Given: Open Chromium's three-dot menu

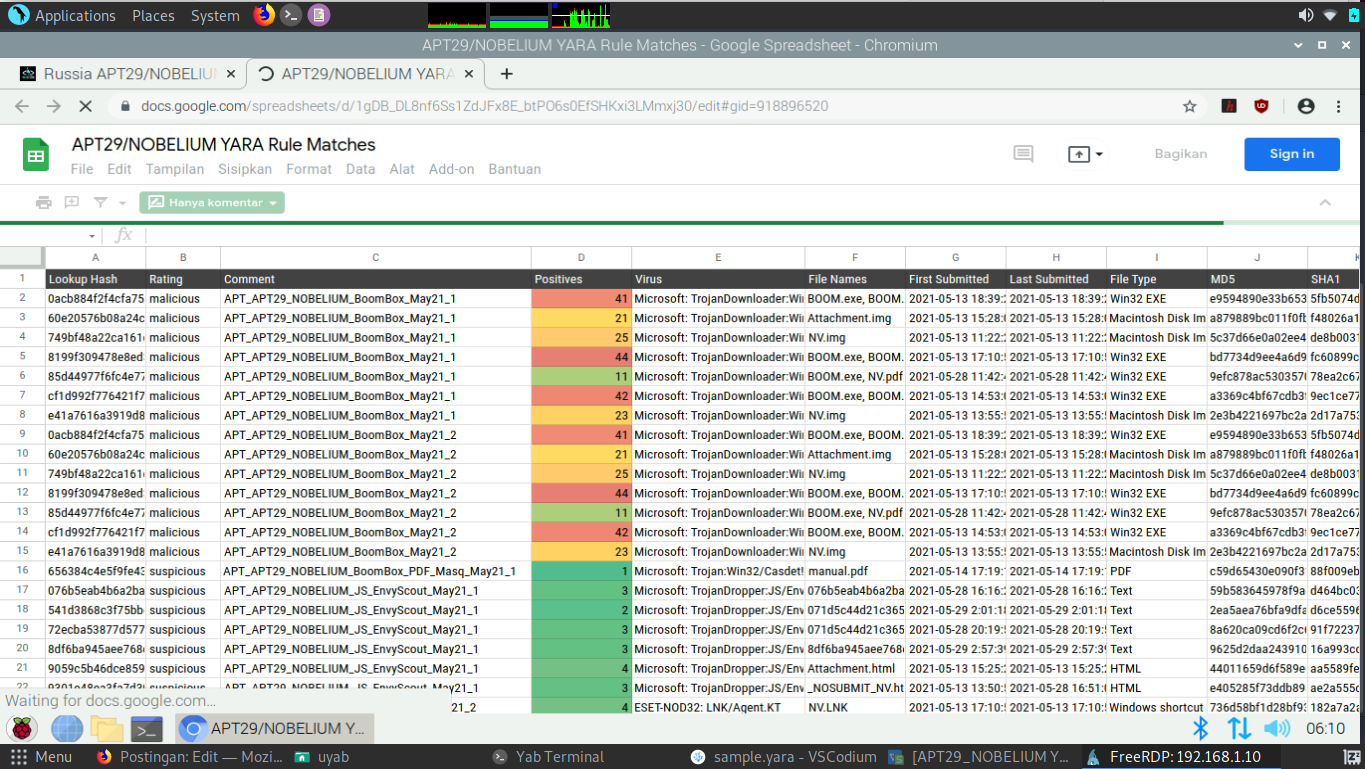Looking at the screenshot, I should coord(1339,106).
